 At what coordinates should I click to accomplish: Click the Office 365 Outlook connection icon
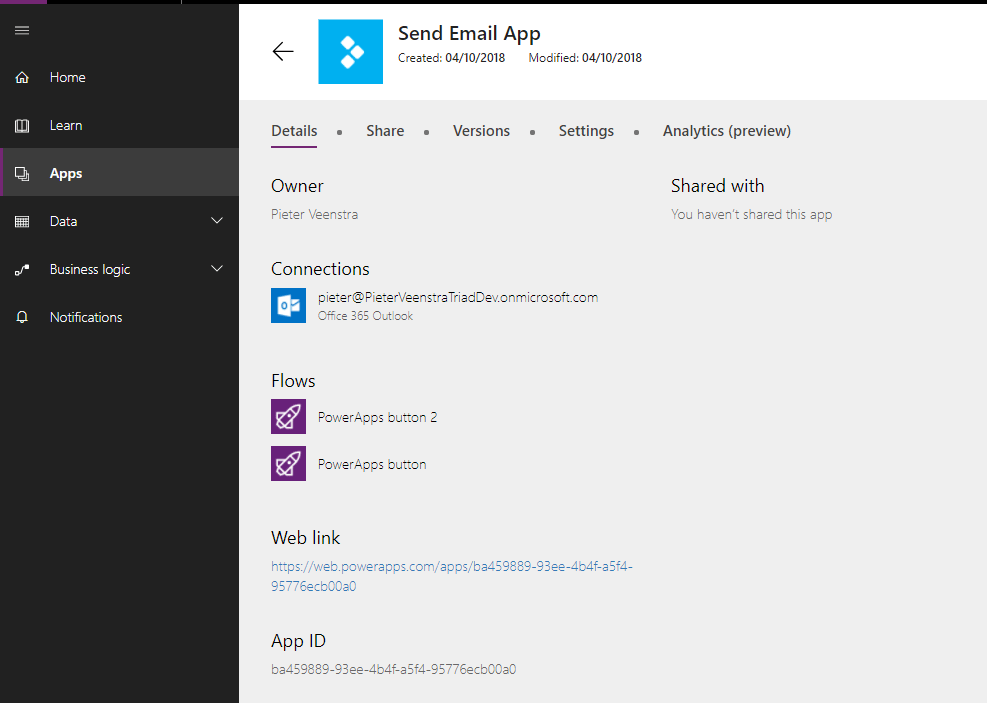click(288, 305)
